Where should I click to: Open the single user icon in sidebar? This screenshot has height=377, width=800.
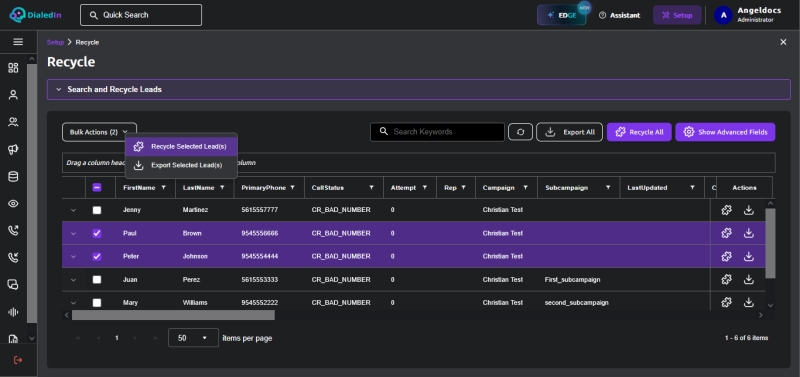click(13, 94)
